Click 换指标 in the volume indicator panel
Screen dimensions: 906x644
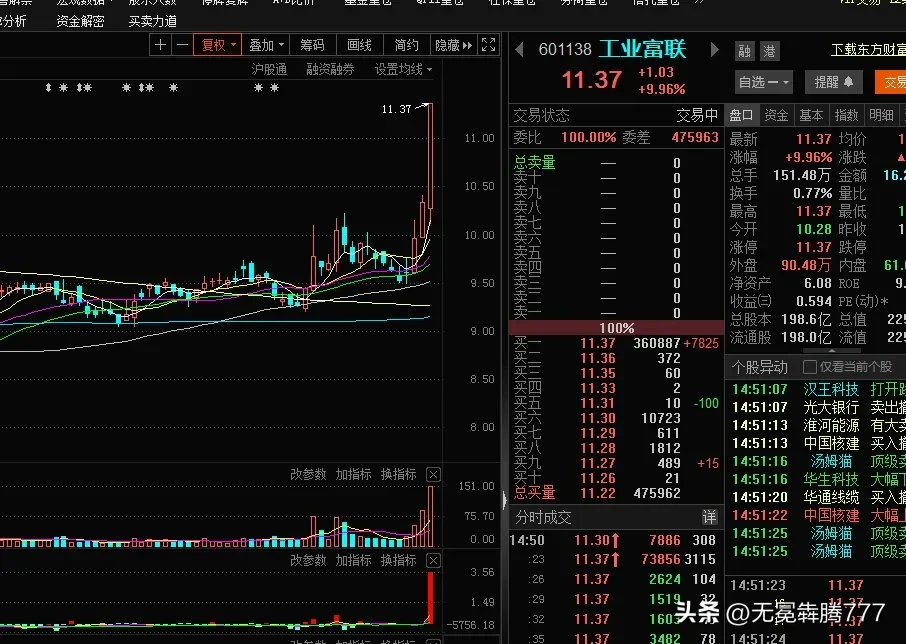click(x=398, y=475)
